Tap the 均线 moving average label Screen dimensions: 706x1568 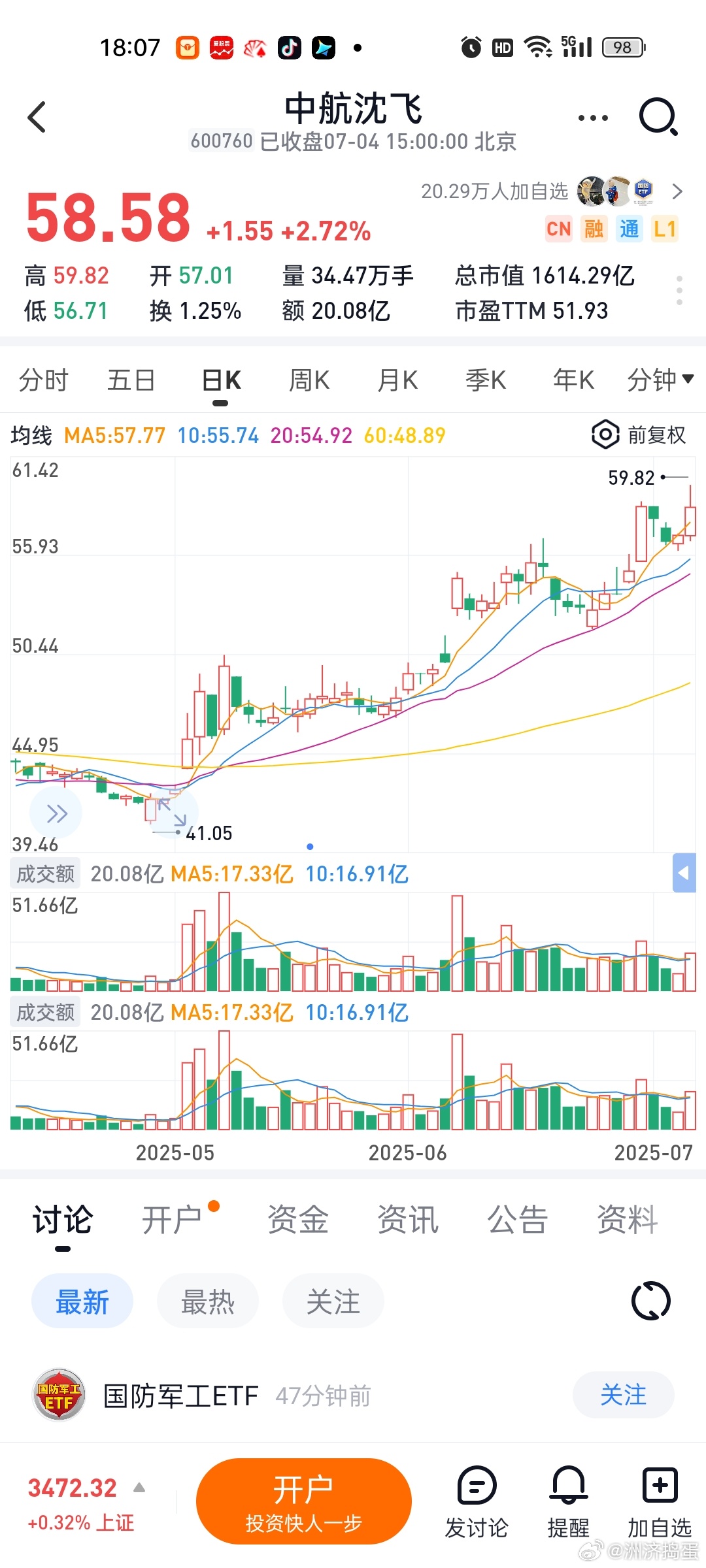pos(31,436)
